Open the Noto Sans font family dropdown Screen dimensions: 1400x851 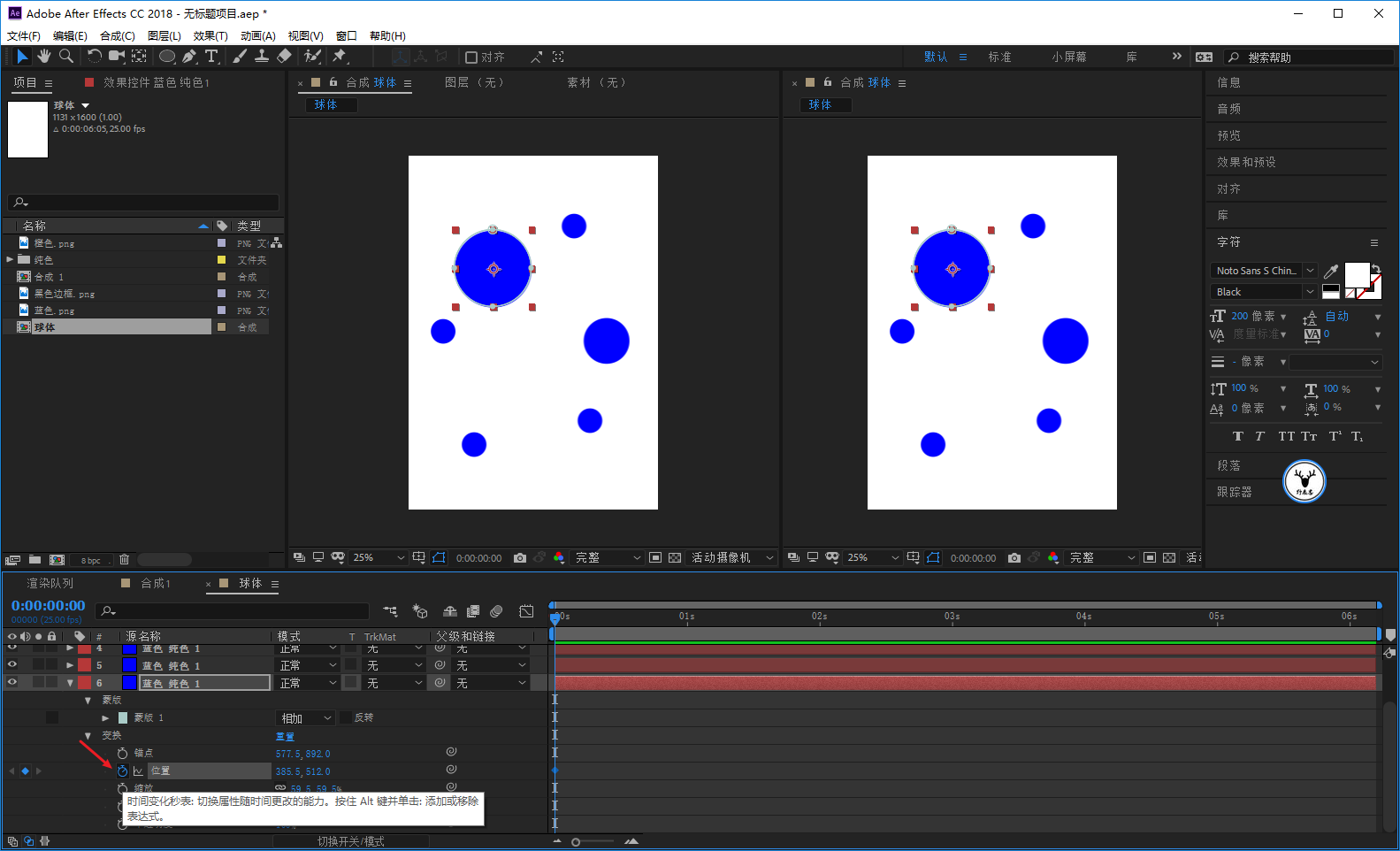pos(1264,271)
